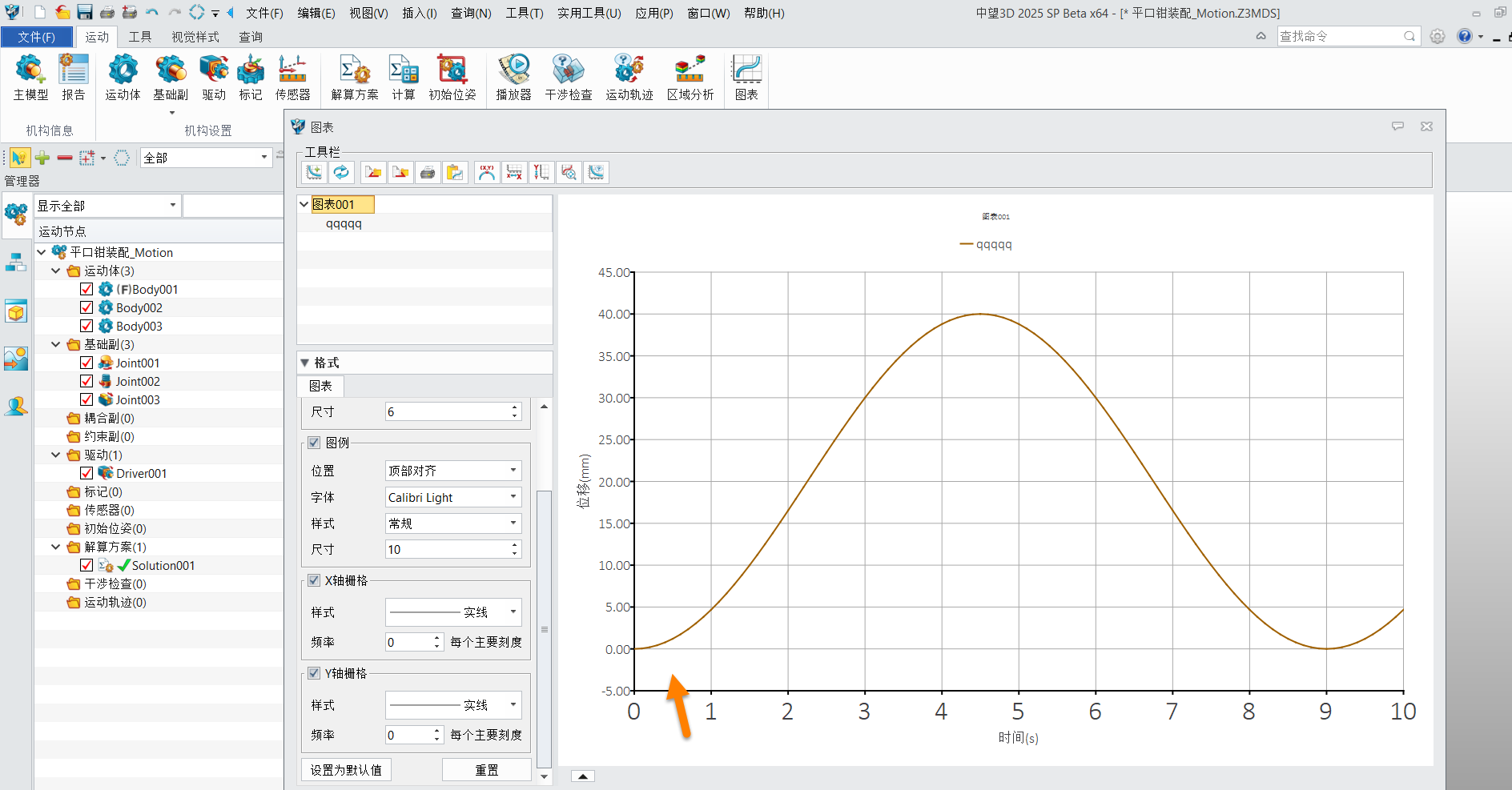Image resolution: width=1512 pixels, height=790 pixels.
Task: Open the 初始位姿 initial pose tool
Action: [452, 78]
